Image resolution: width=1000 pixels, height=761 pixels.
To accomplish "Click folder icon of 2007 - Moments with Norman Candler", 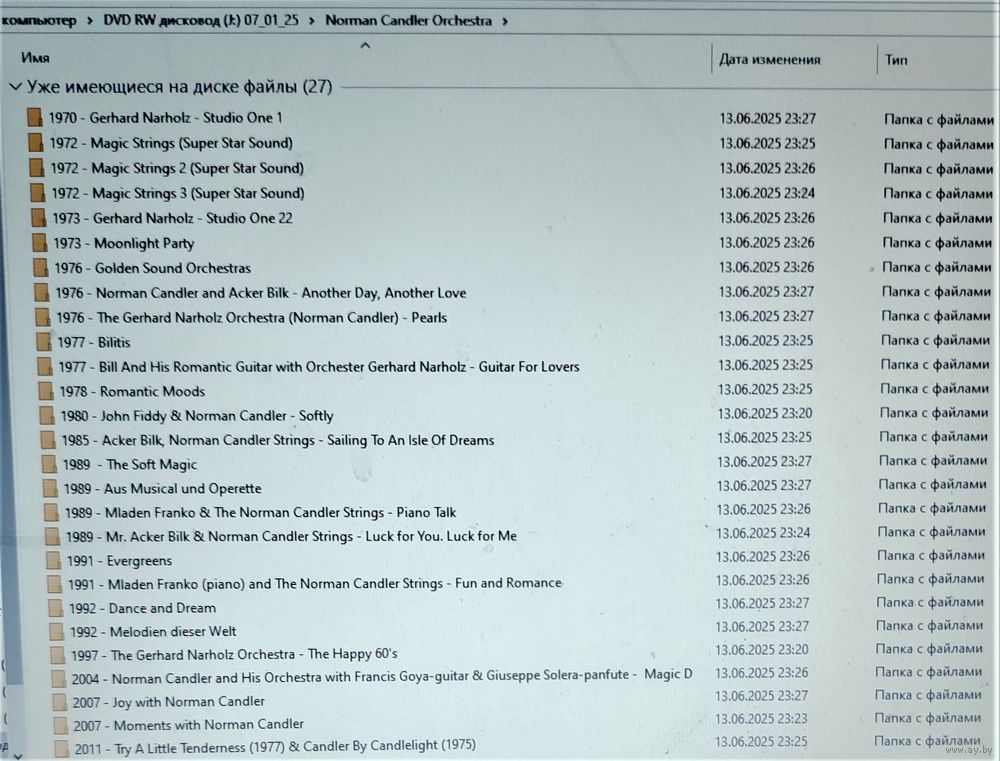I will click(61, 725).
